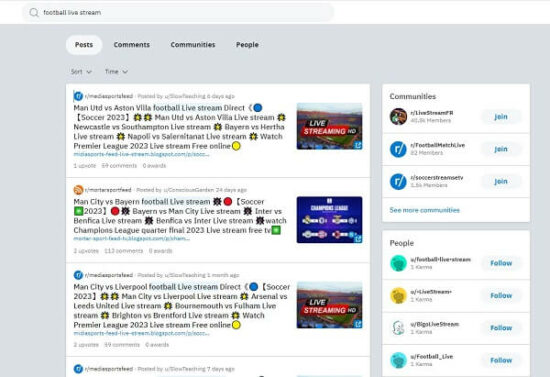Click u/Football_Live avatar icon
The height and width of the screenshot is (377, 550).
[x=398, y=360]
